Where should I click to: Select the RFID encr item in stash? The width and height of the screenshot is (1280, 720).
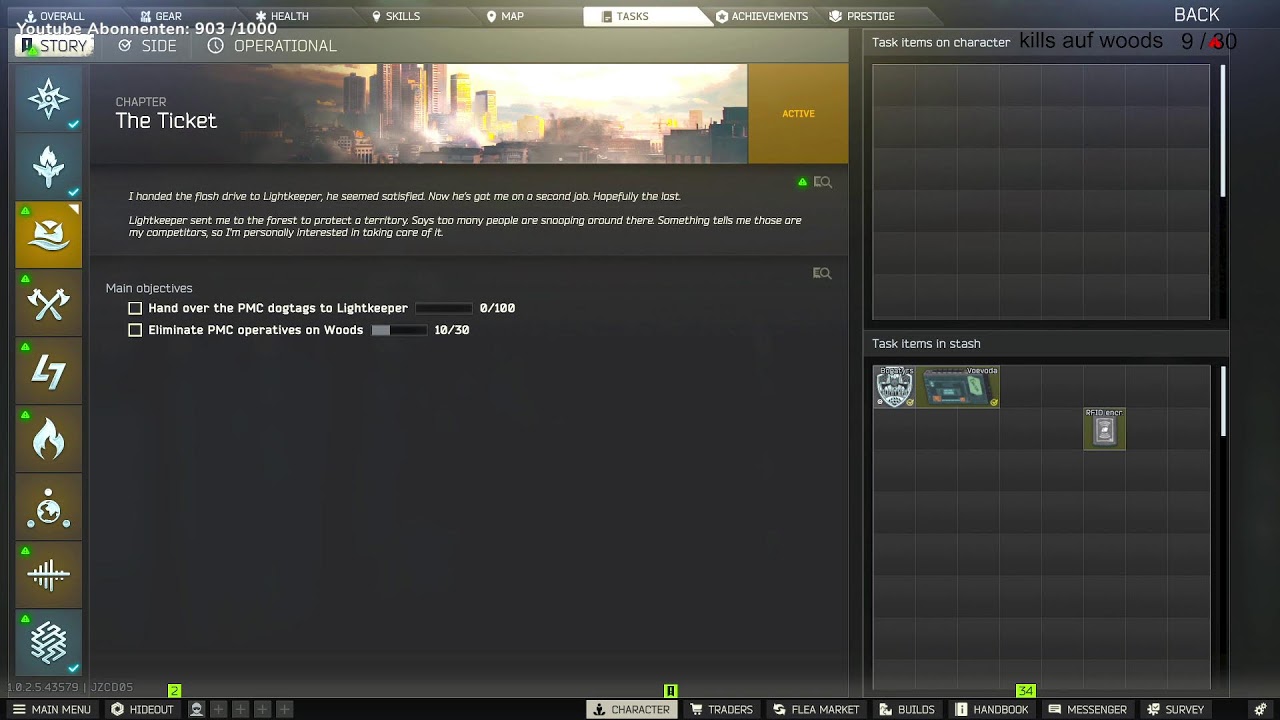coord(1104,429)
